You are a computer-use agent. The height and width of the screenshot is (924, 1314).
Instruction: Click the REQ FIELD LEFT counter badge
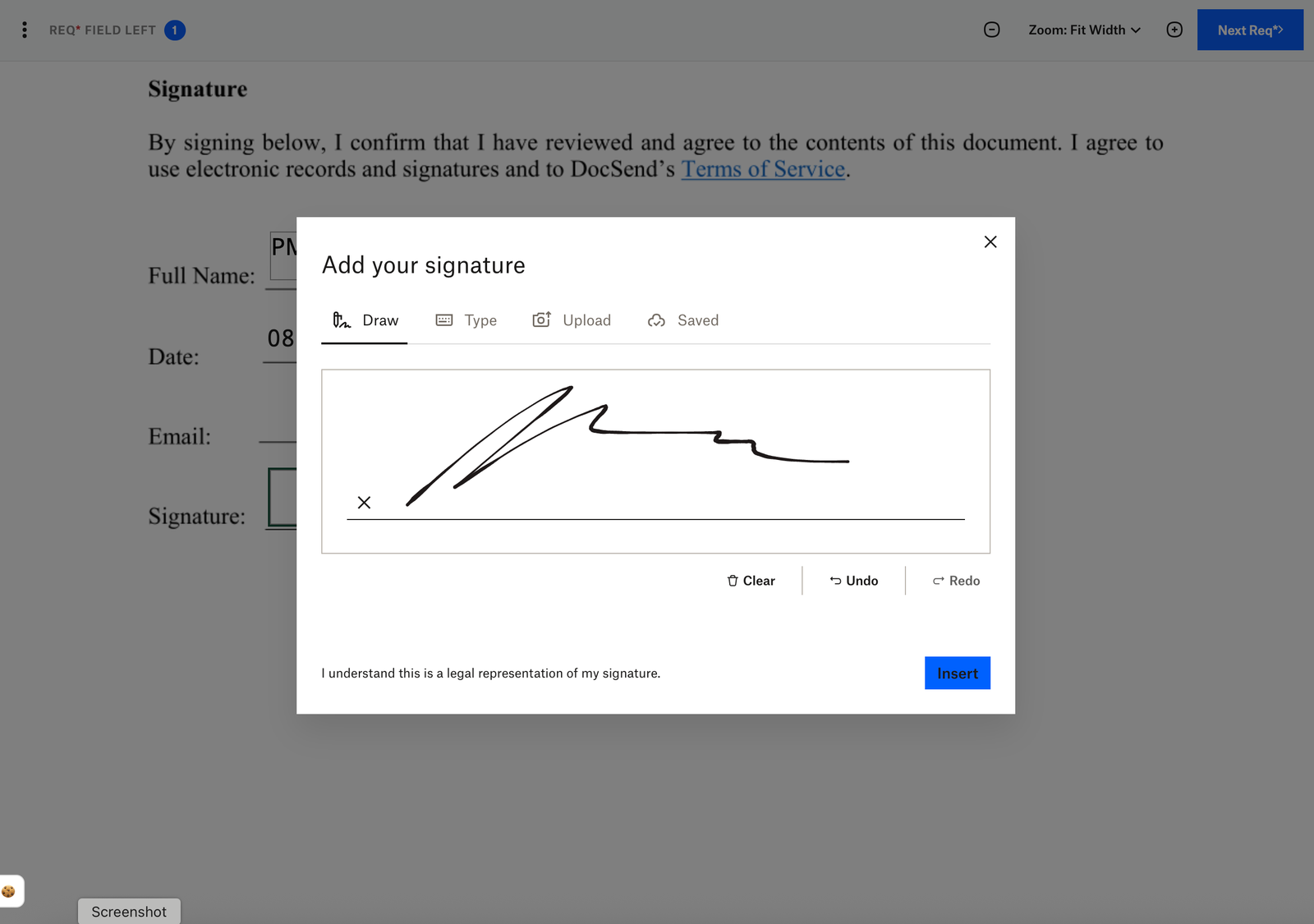(x=174, y=30)
